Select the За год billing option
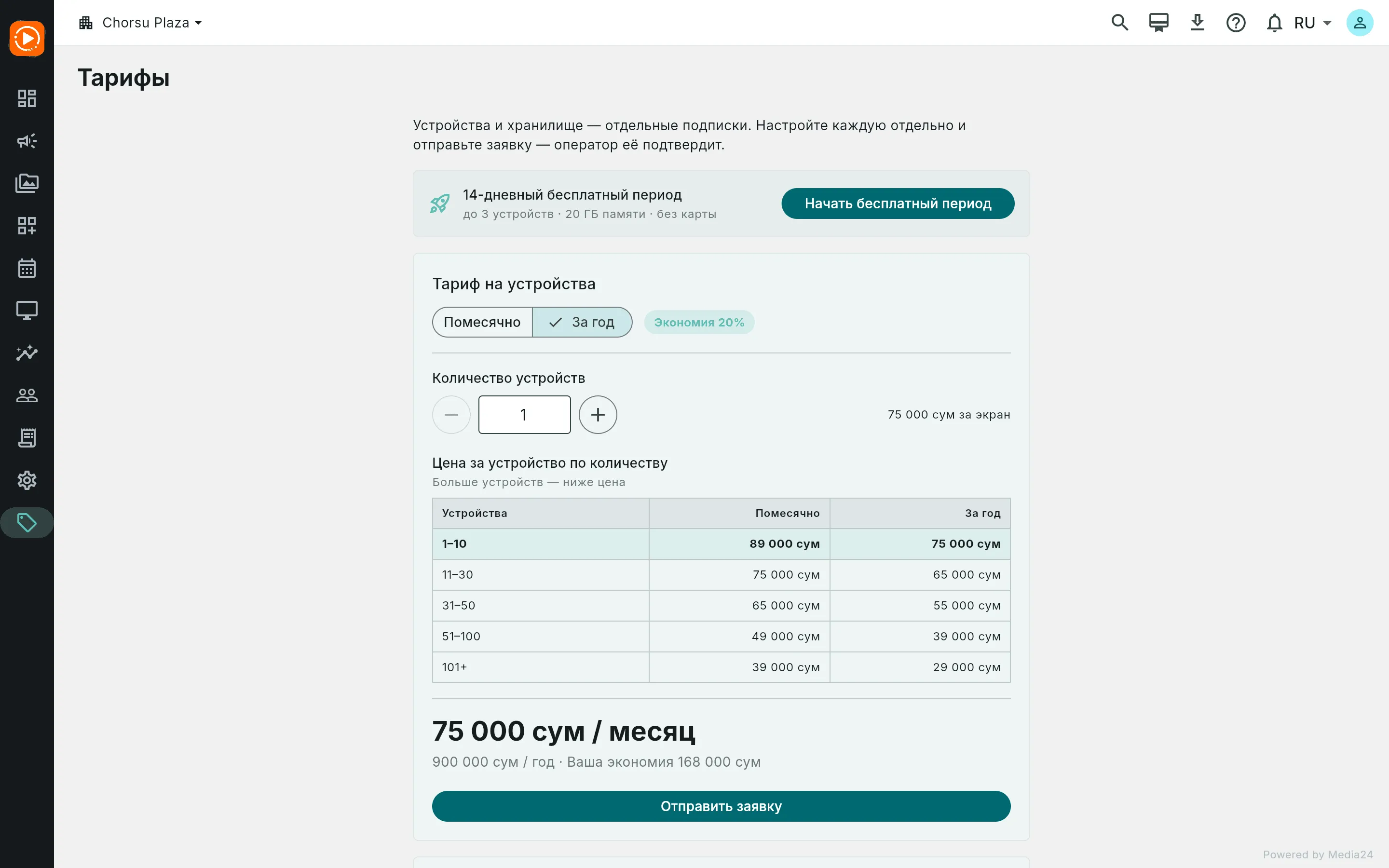 pos(582,322)
